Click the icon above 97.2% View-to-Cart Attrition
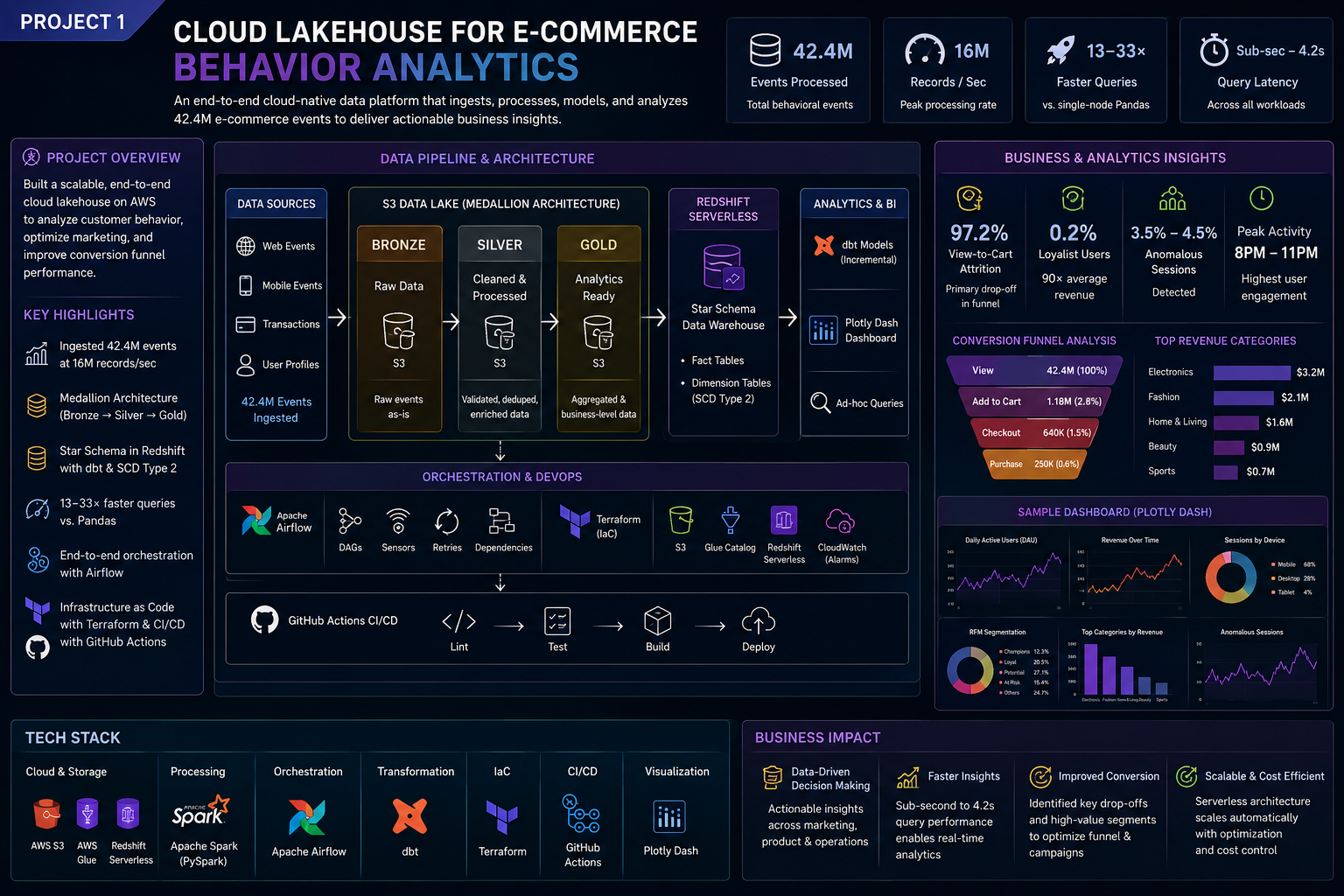 (x=969, y=199)
